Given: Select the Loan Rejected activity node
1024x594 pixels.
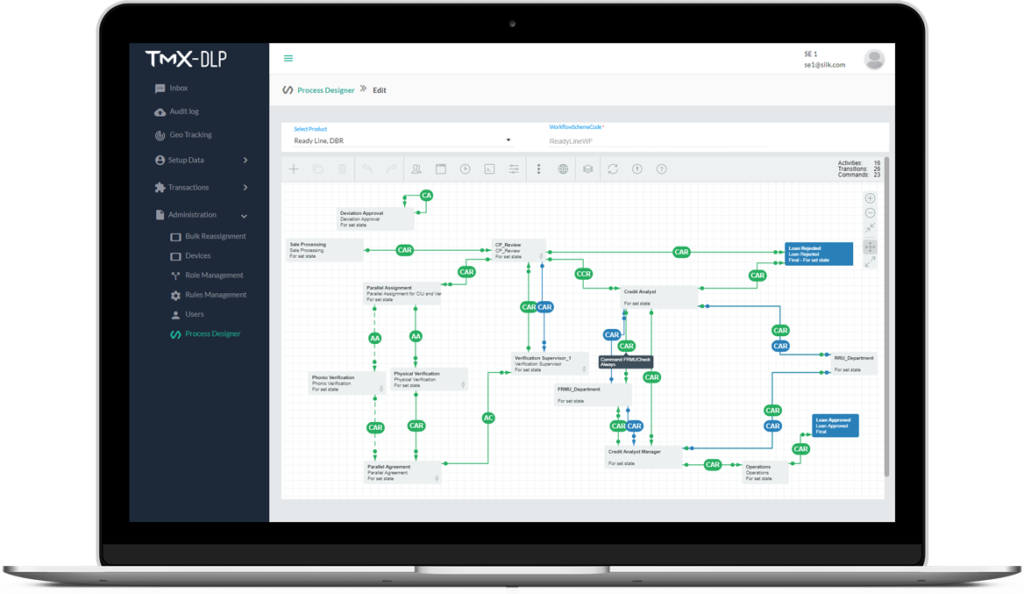Looking at the screenshot, I should point(819,254).
